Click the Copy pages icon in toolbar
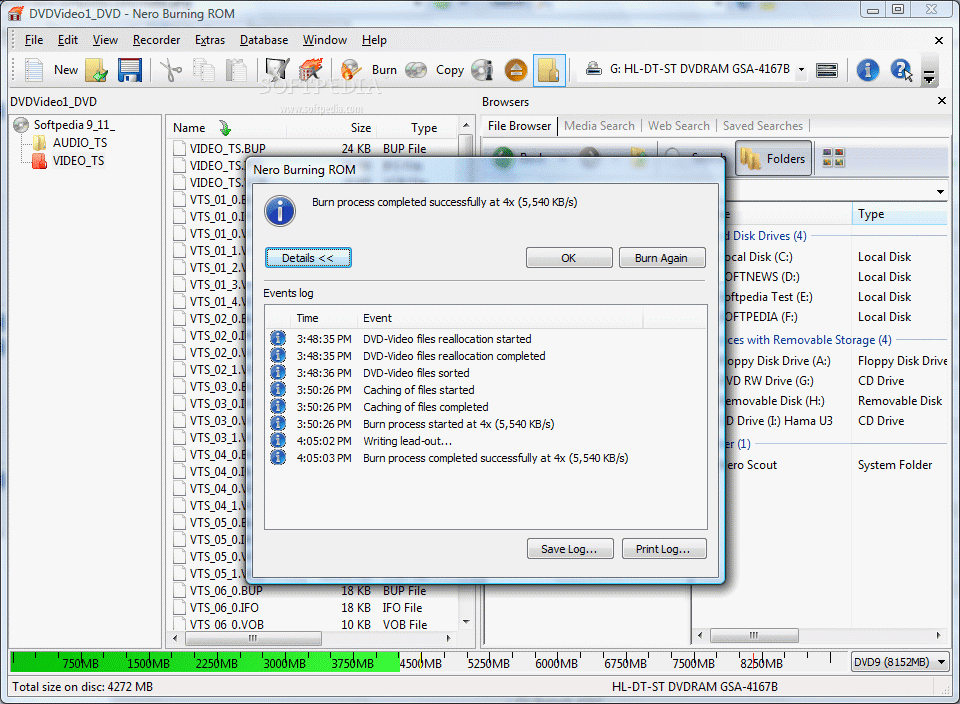 [203, 70]
